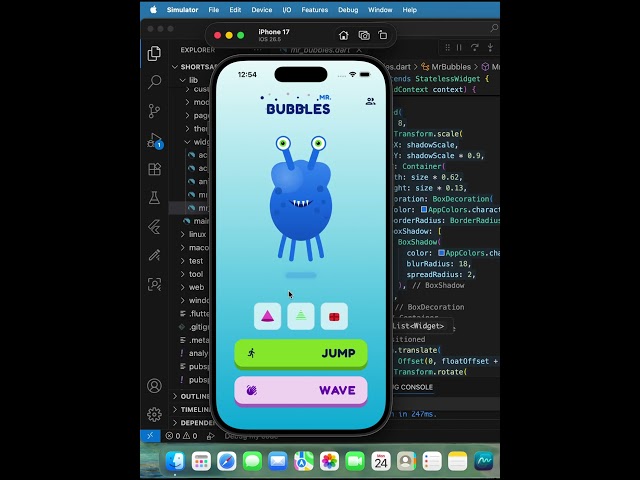
Task: Tap the Mr. Bubbles blue monster character
Action: [x=301, y=199]
